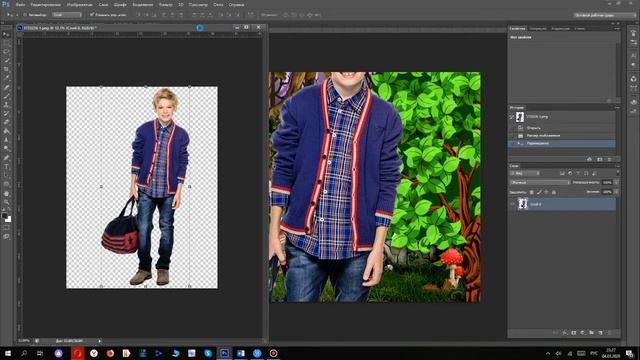Select the Lasso tool
This screenshot has height=360, width=640.
pos(7,51)
